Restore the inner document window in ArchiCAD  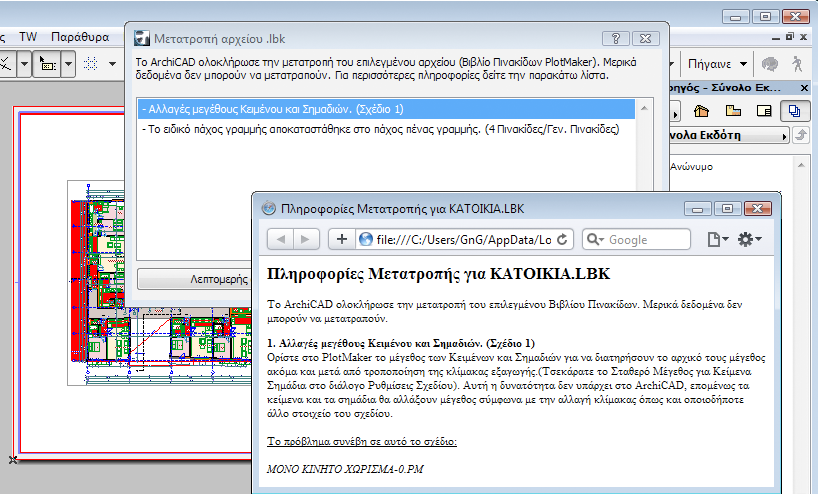(790, 37)
